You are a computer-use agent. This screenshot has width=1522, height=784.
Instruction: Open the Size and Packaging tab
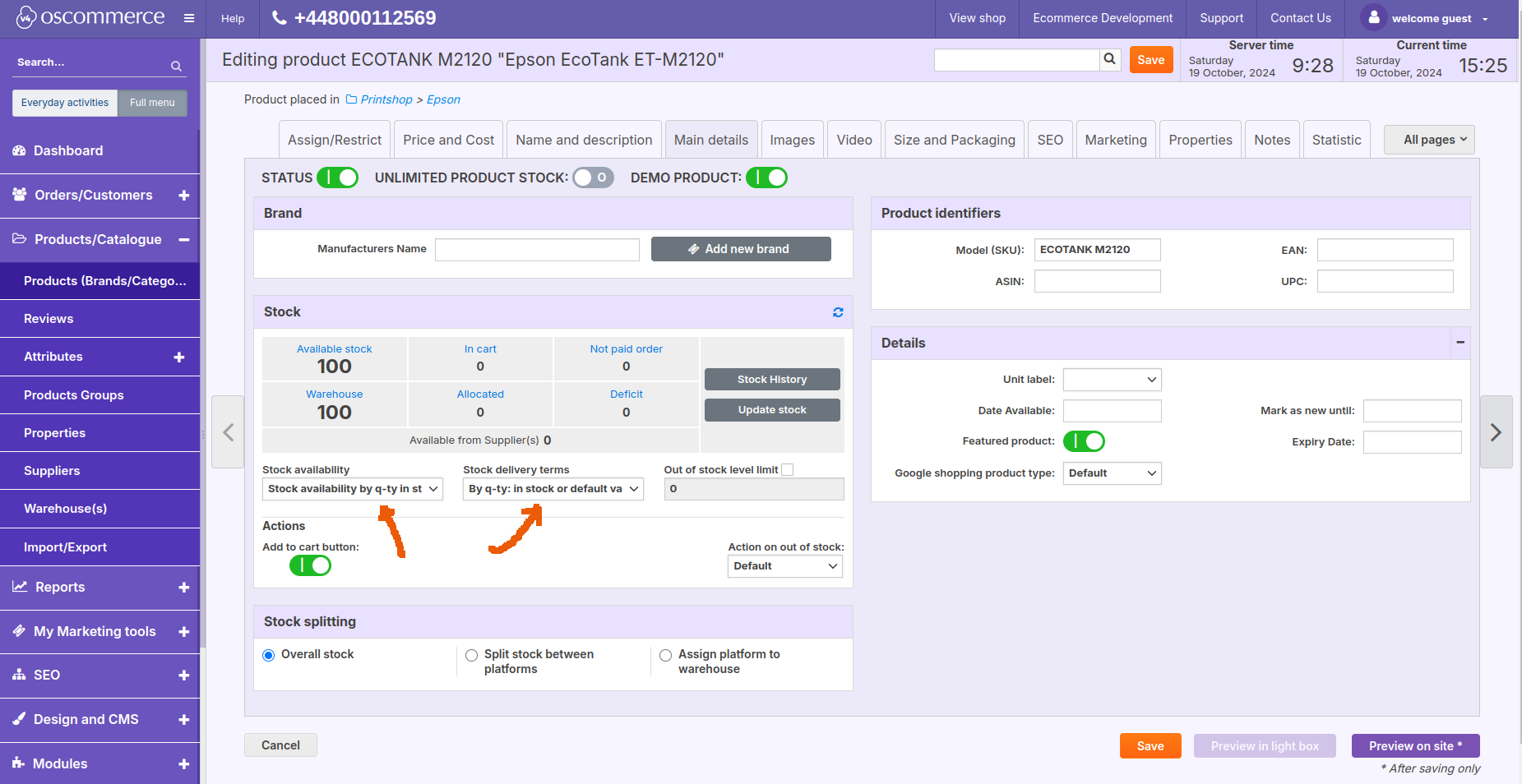(955, 140)
